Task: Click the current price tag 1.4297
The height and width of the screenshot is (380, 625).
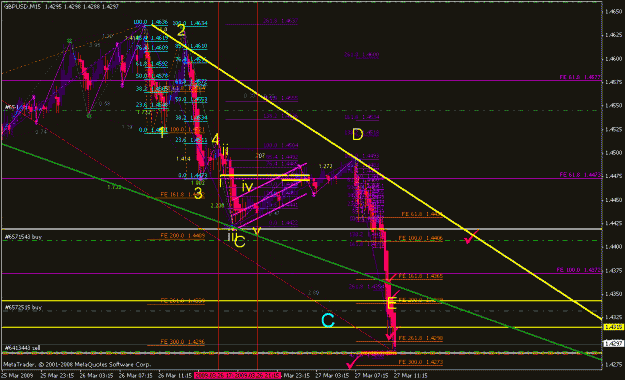Action: click(x=613, y=343)
